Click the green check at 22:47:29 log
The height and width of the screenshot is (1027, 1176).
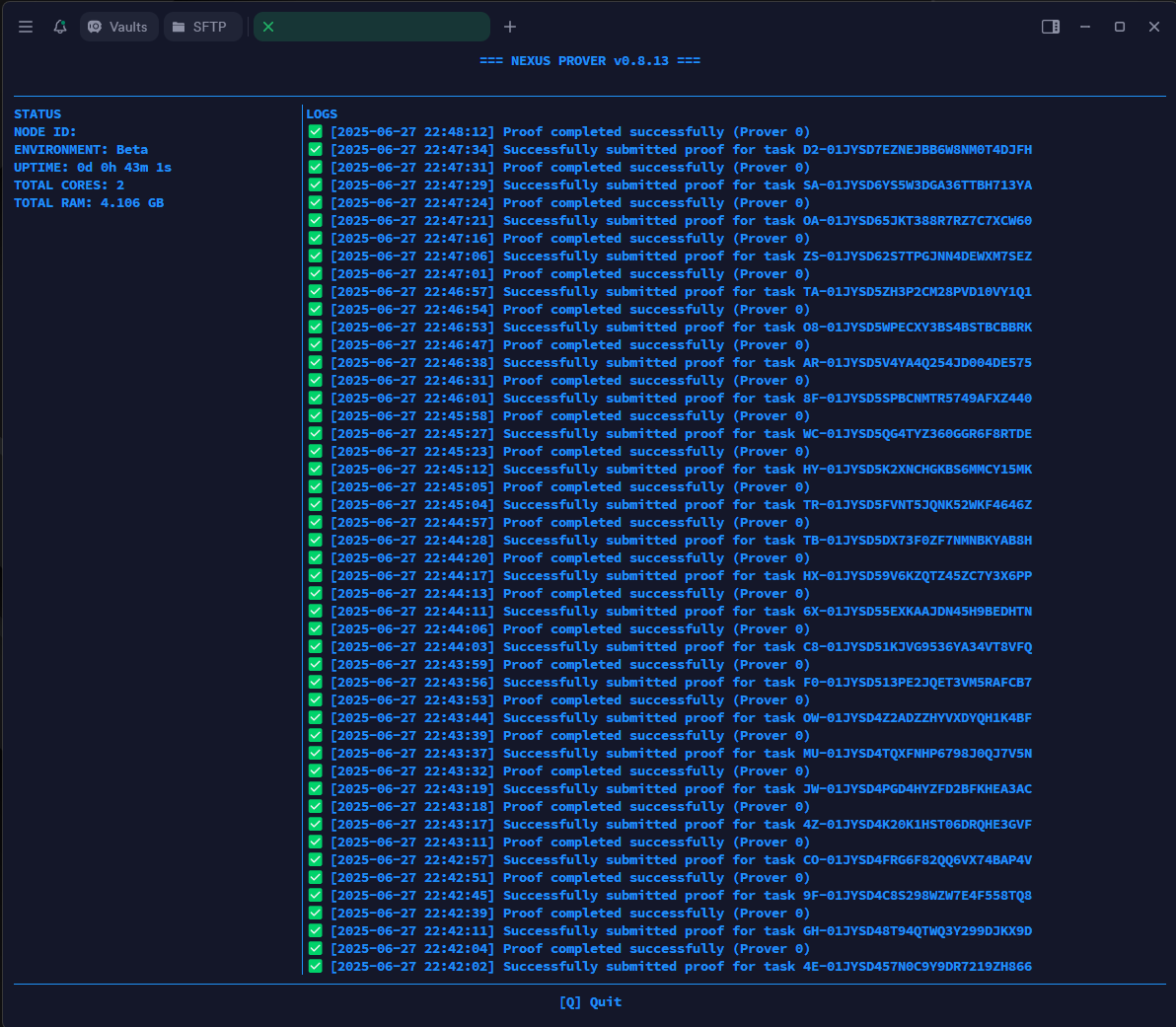click(315, 185)
